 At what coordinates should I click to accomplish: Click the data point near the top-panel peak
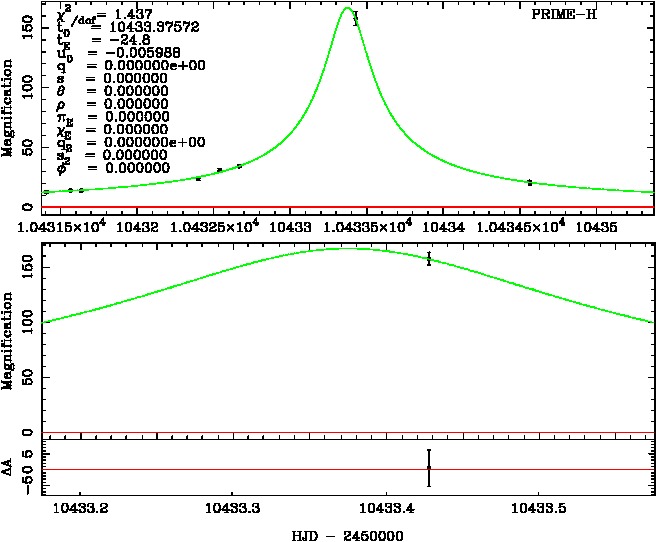click(x=355, y=17)
